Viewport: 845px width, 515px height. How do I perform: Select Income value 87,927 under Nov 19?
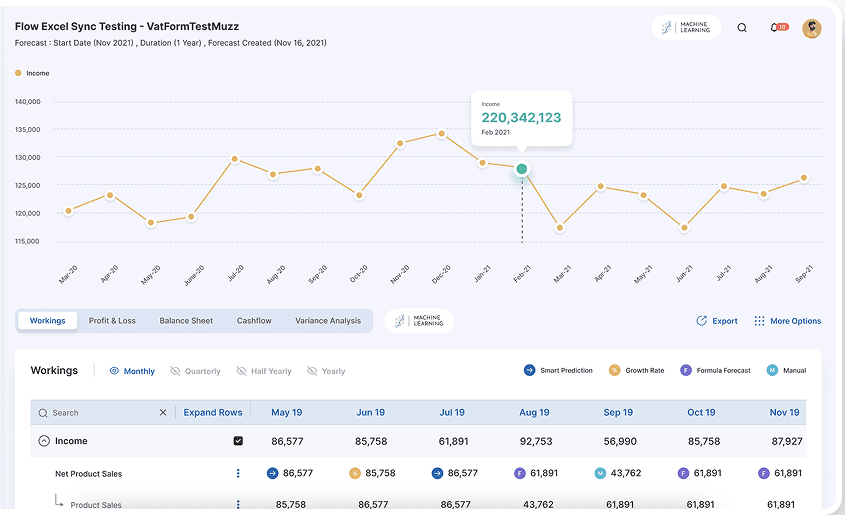tap(787, 441)
